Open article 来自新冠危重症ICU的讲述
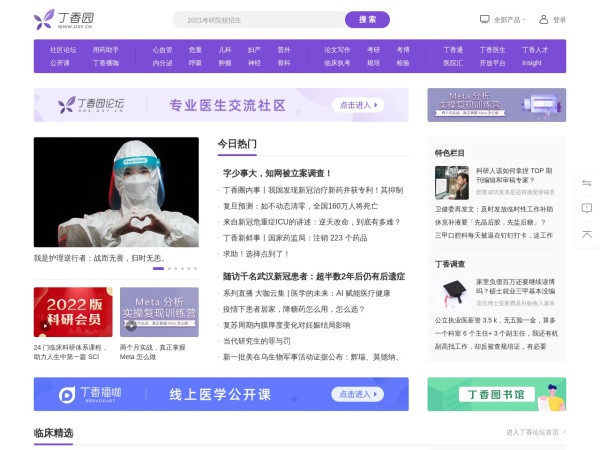 pos(311,222)
